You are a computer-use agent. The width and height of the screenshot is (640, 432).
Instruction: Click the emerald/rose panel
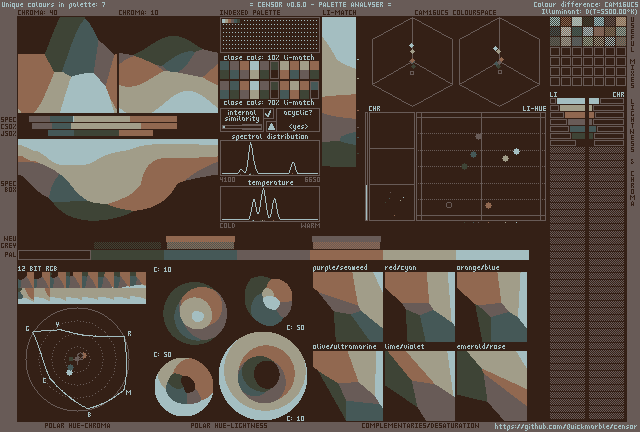click(491, 384)
